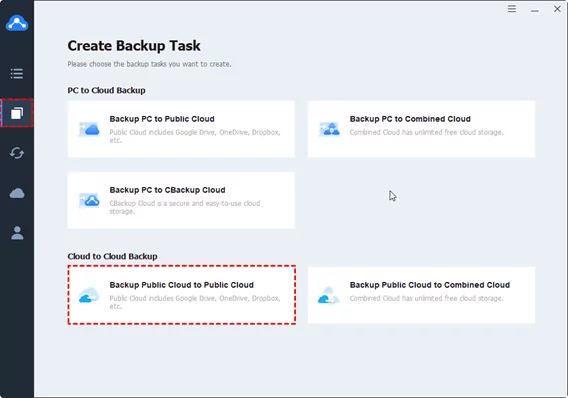Click the Public Cloud to Public Cloud icon
The height and width of the screenshot is (398, 568).
pyautogui.click(x=89, y=295)
